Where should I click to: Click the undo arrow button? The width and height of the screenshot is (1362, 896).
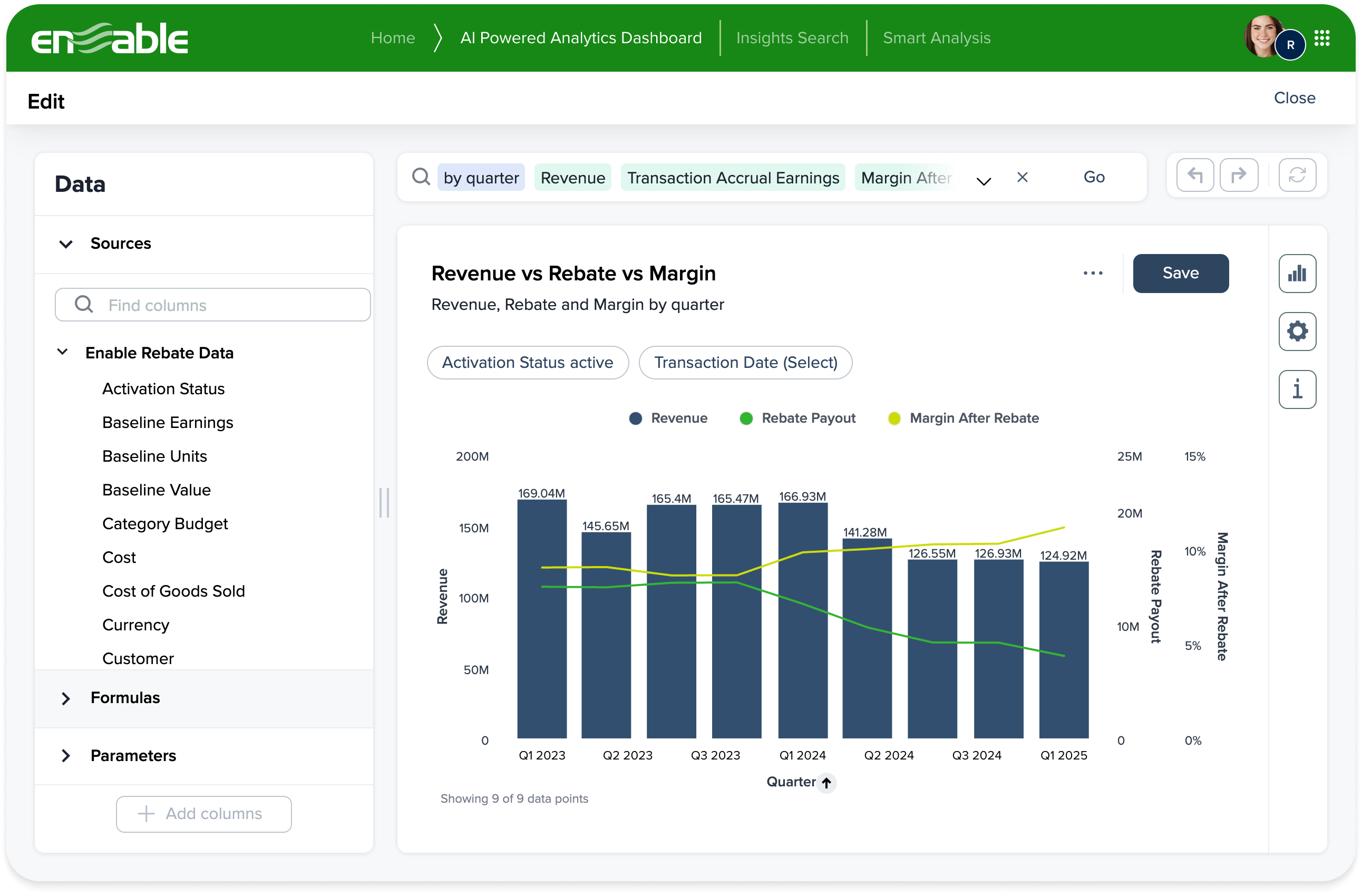click(x=1194, y=175)
